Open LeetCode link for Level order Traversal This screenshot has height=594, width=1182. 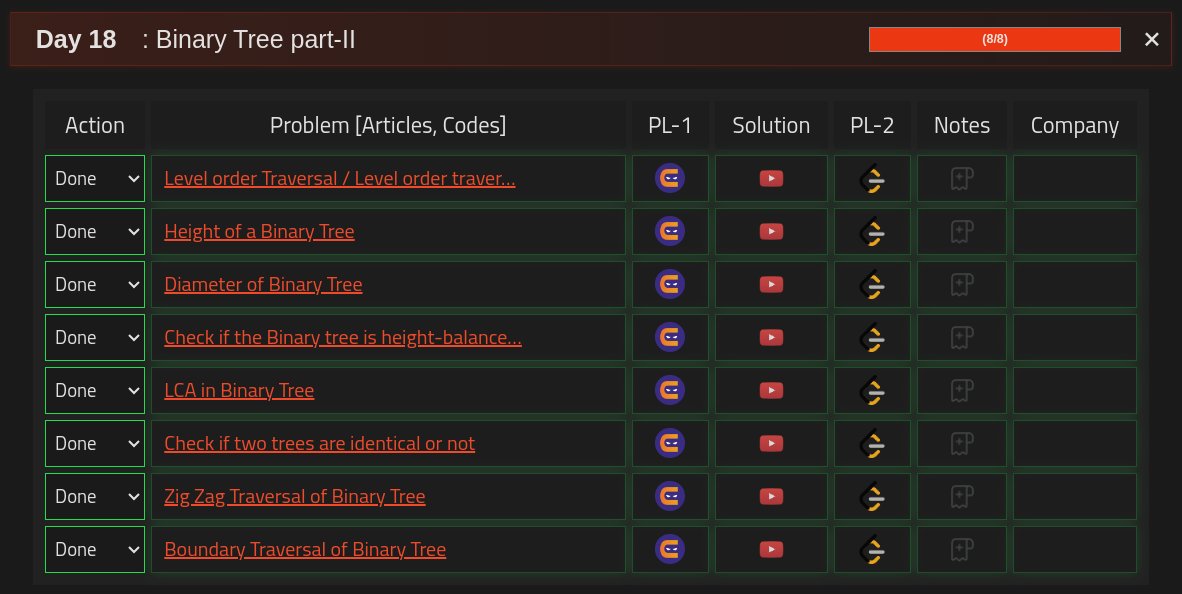point(872,179)
